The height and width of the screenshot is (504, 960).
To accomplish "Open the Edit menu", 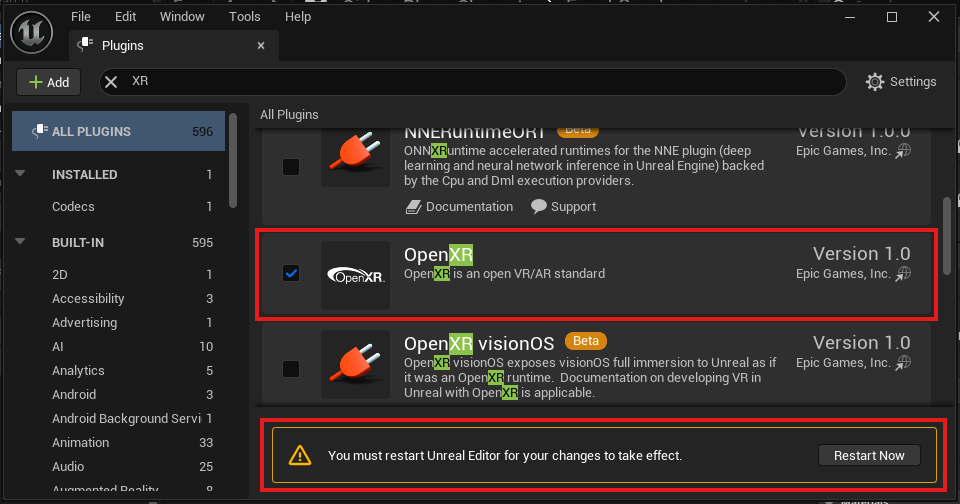I will coord(126,17).
